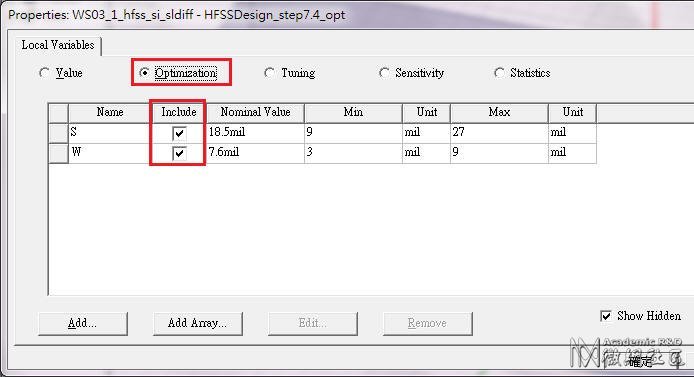Image resolution: width=694 pixels, height=377 pixels.
Task: Open the Min unit mil for W
Action: [426, 153]
